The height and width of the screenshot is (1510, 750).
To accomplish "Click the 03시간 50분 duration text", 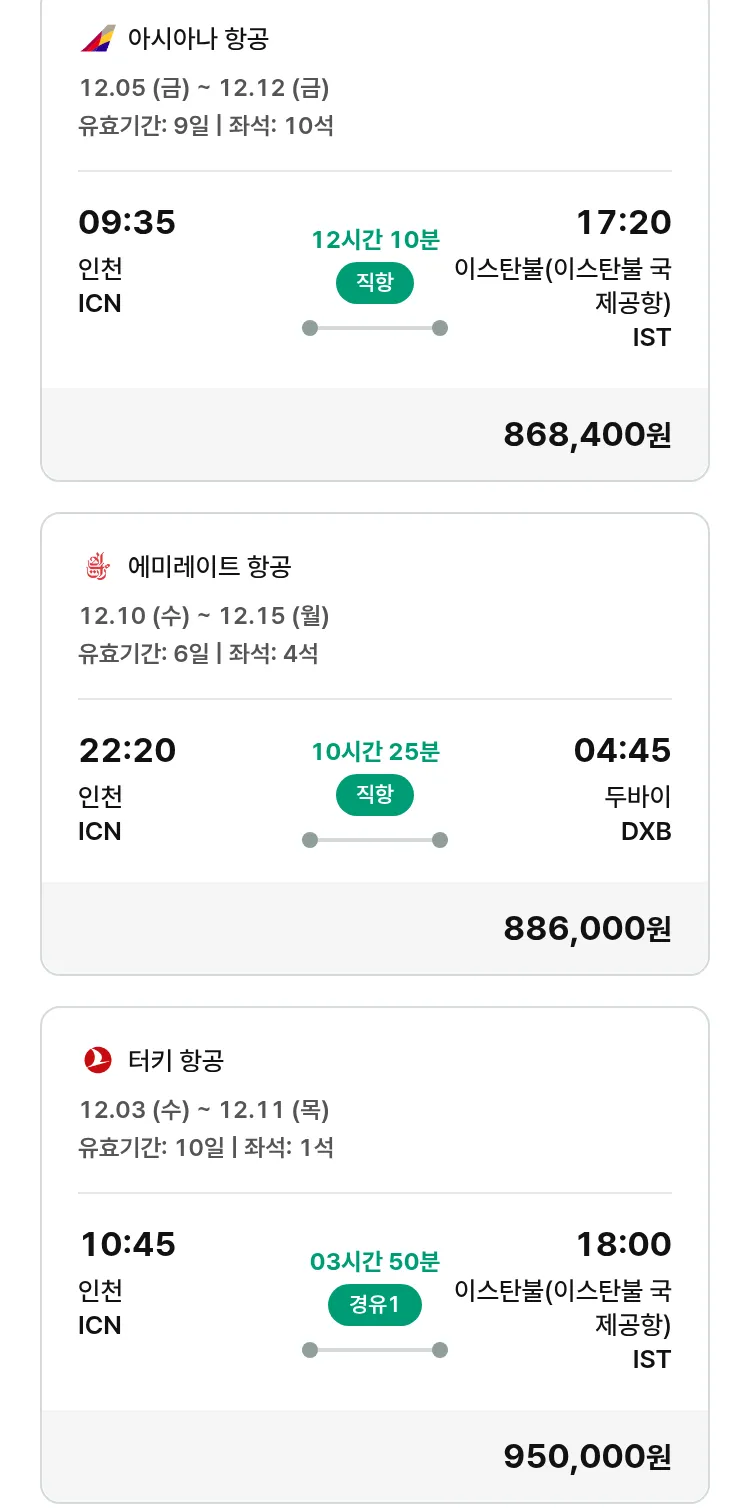I will [x=375, y=1262].
